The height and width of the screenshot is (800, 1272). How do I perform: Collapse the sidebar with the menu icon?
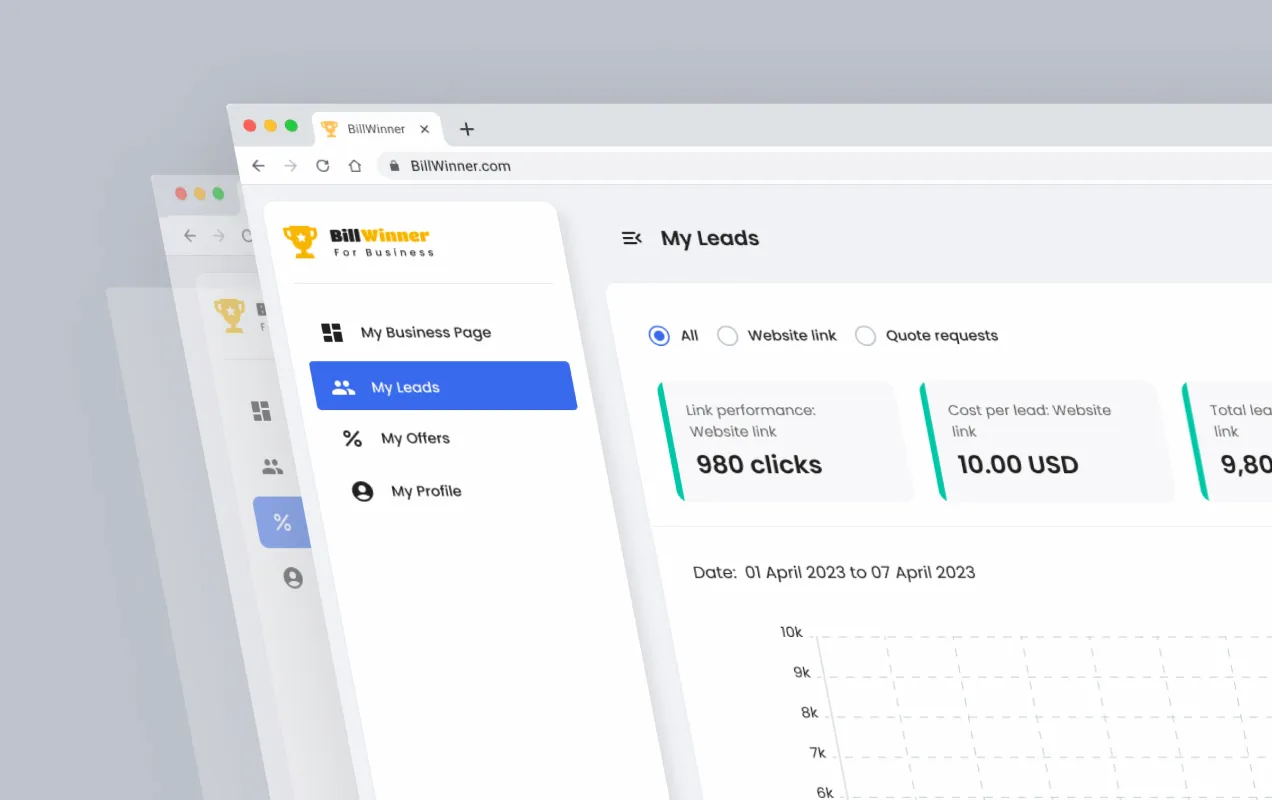pyautogui.click(x=631, y=238)
